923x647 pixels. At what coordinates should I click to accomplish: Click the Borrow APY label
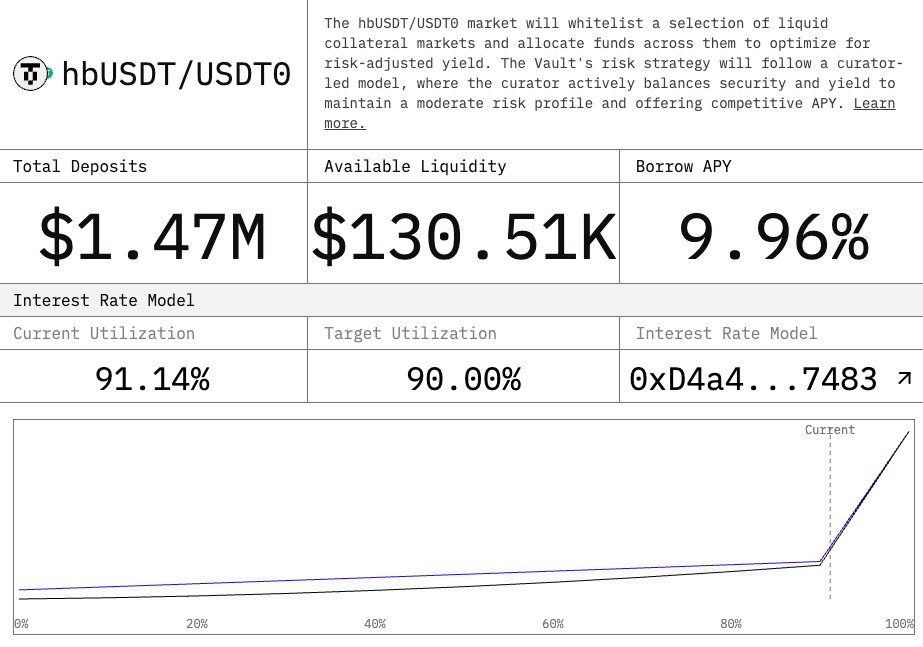coord(683,166)
